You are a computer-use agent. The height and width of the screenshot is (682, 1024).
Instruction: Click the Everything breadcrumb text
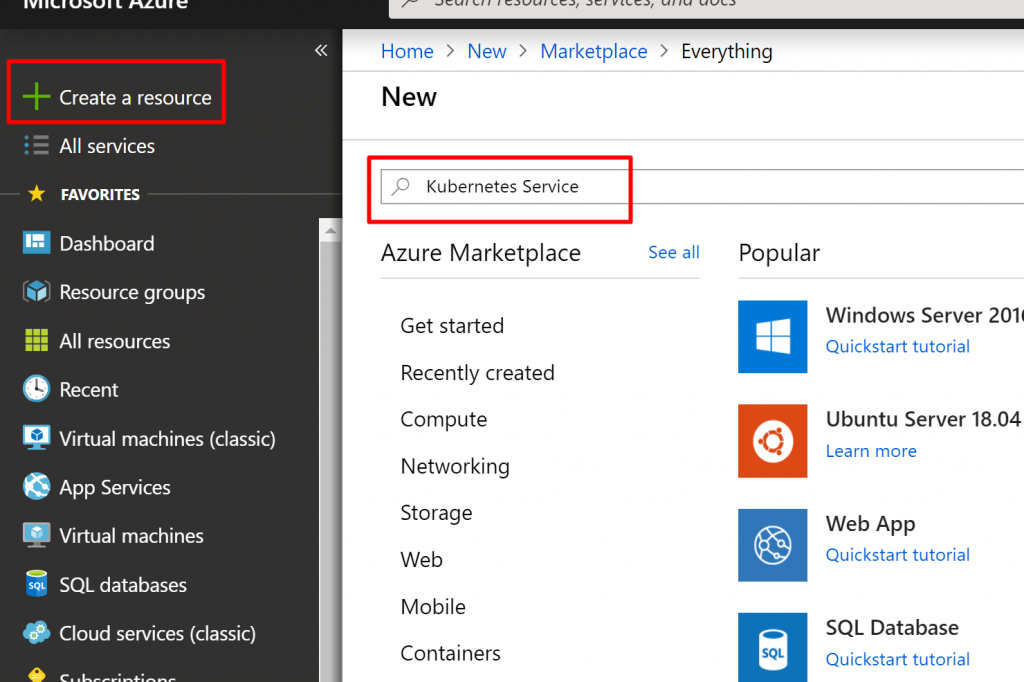(726, 52)
